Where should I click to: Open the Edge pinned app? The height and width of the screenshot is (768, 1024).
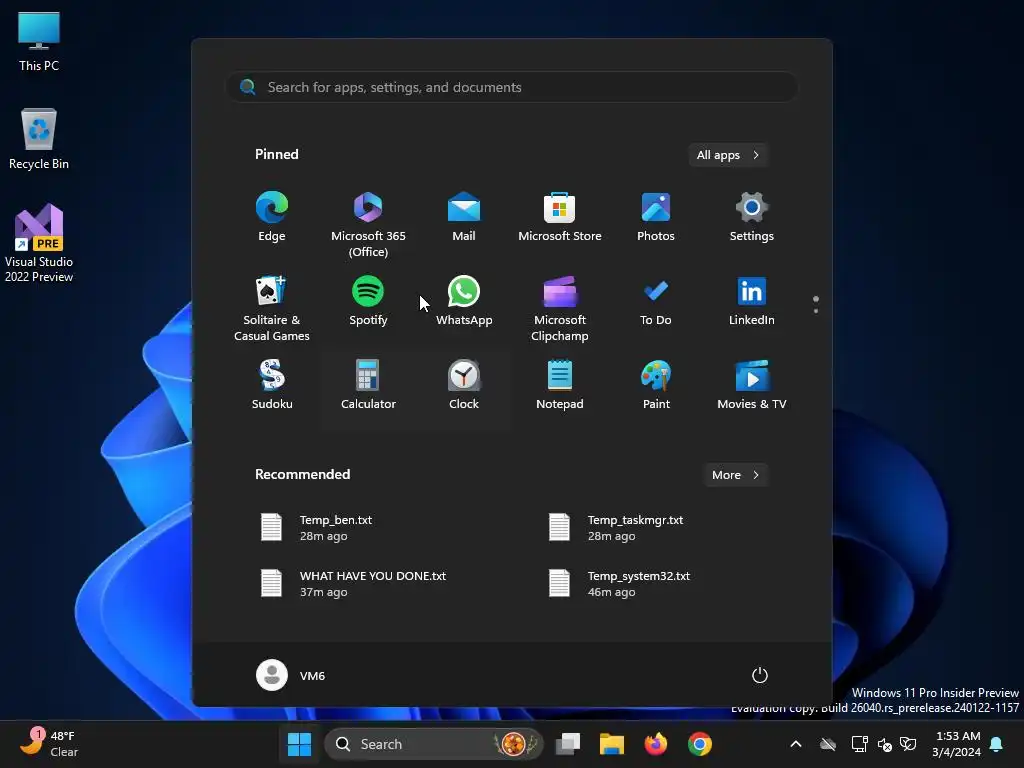click(x=272, y=217)
